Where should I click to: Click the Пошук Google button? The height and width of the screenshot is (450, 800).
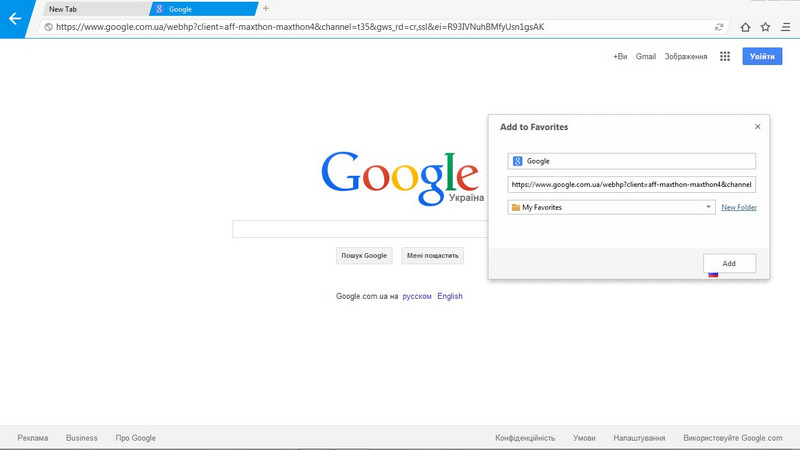pyautogui.click(x=364, y=256)
